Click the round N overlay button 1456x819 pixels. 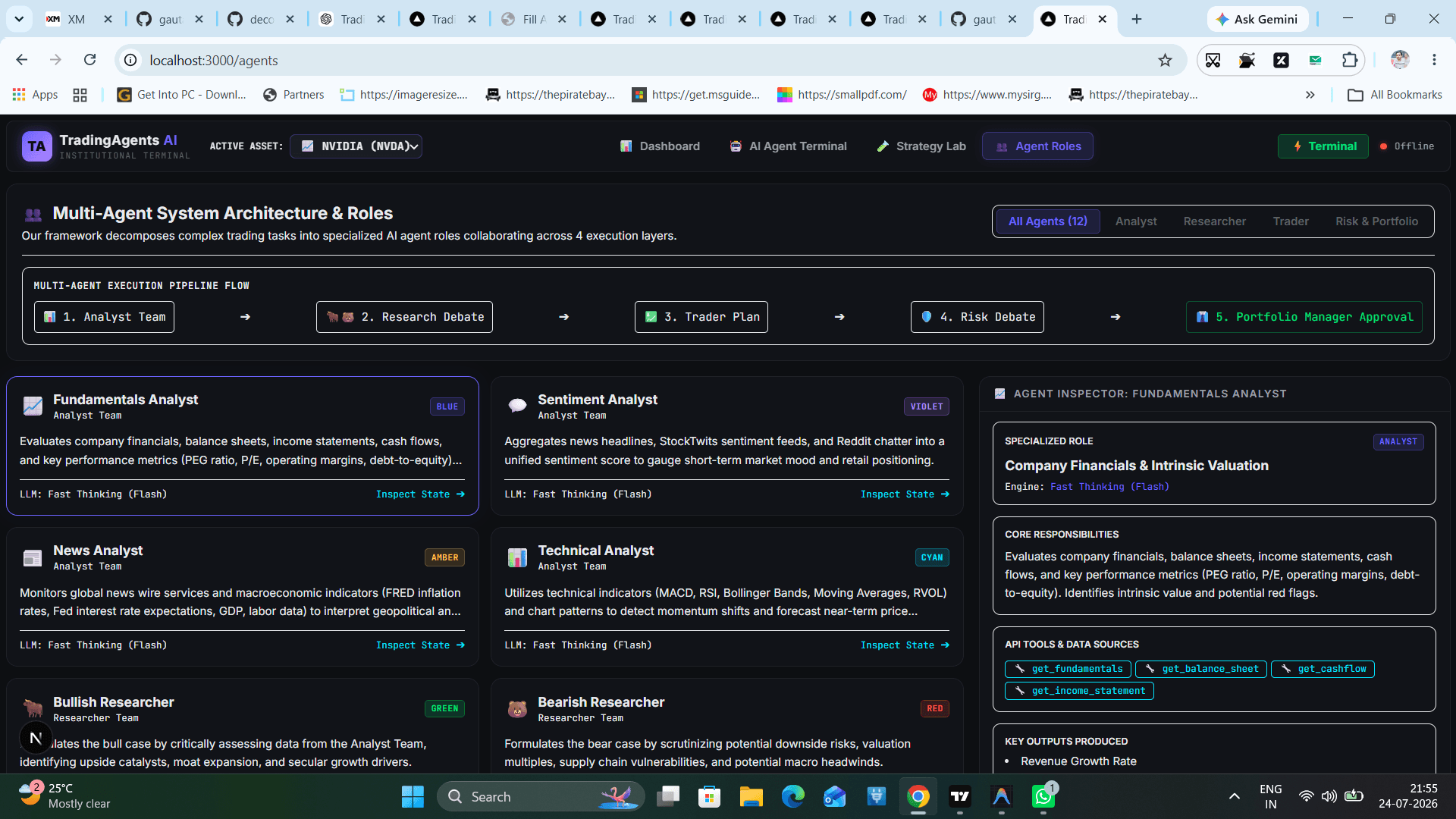coord(36,737)
